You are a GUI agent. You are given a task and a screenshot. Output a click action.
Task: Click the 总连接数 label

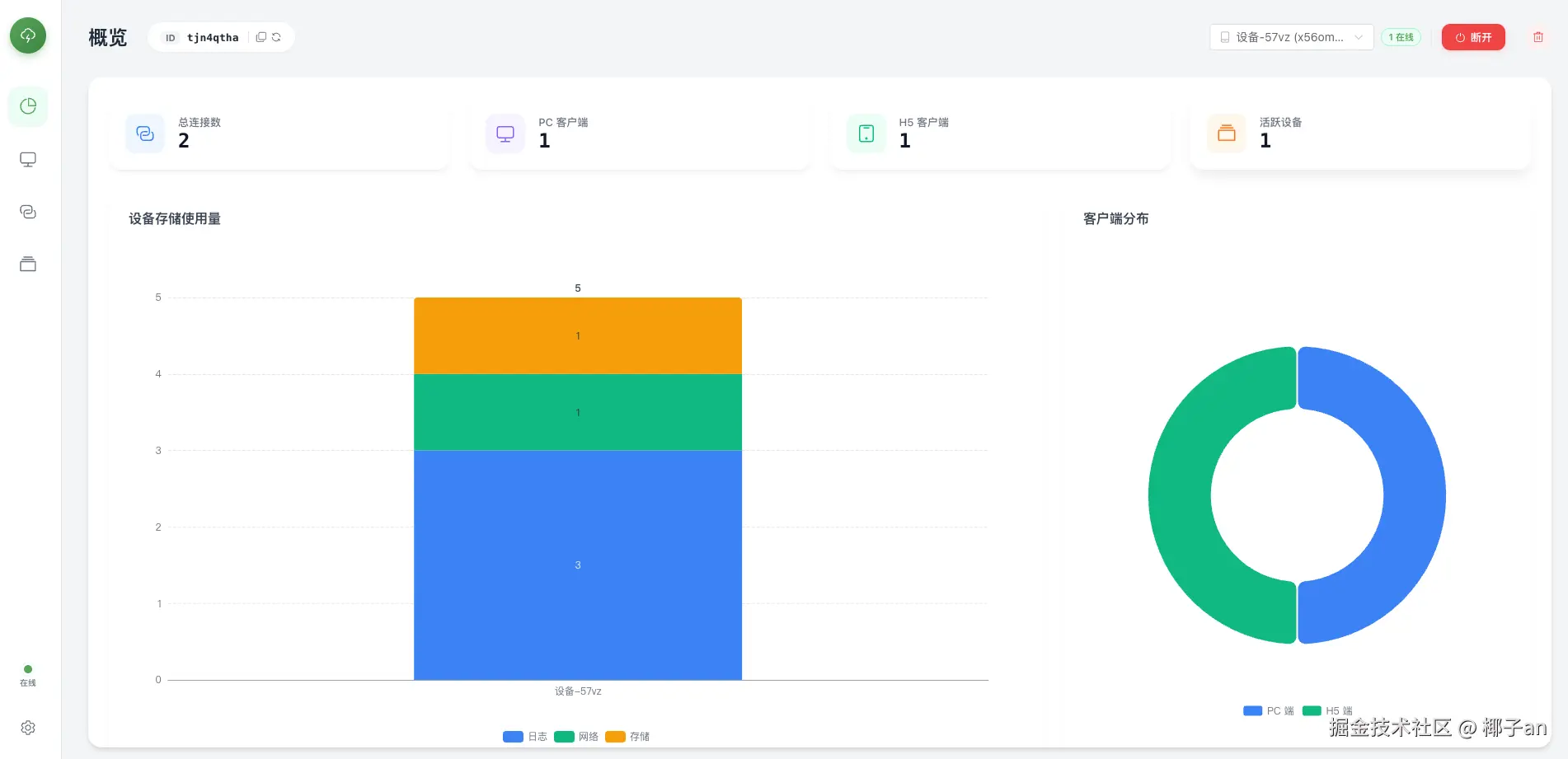coord(200,122)
